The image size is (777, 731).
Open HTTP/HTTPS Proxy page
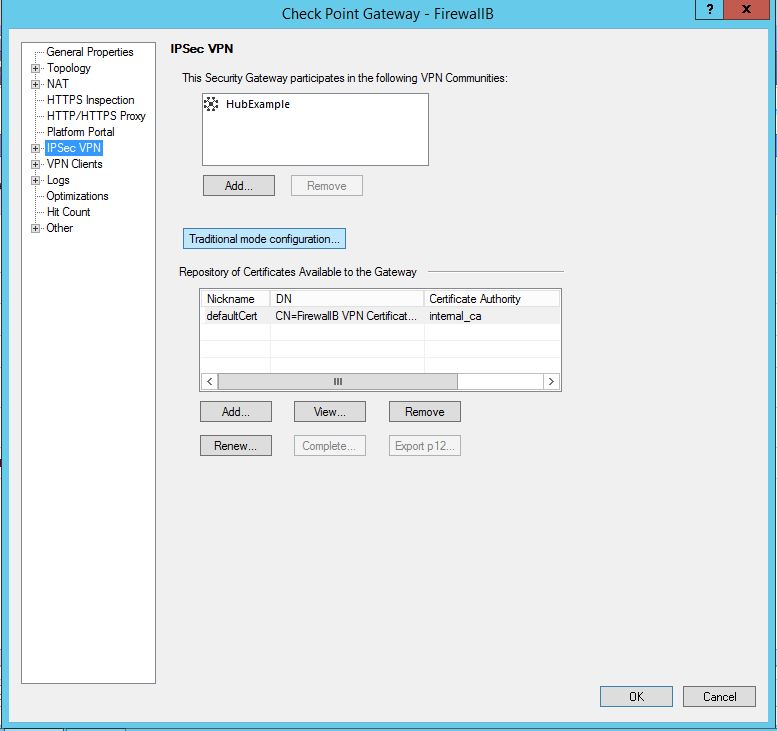click(x=96, y=116)
